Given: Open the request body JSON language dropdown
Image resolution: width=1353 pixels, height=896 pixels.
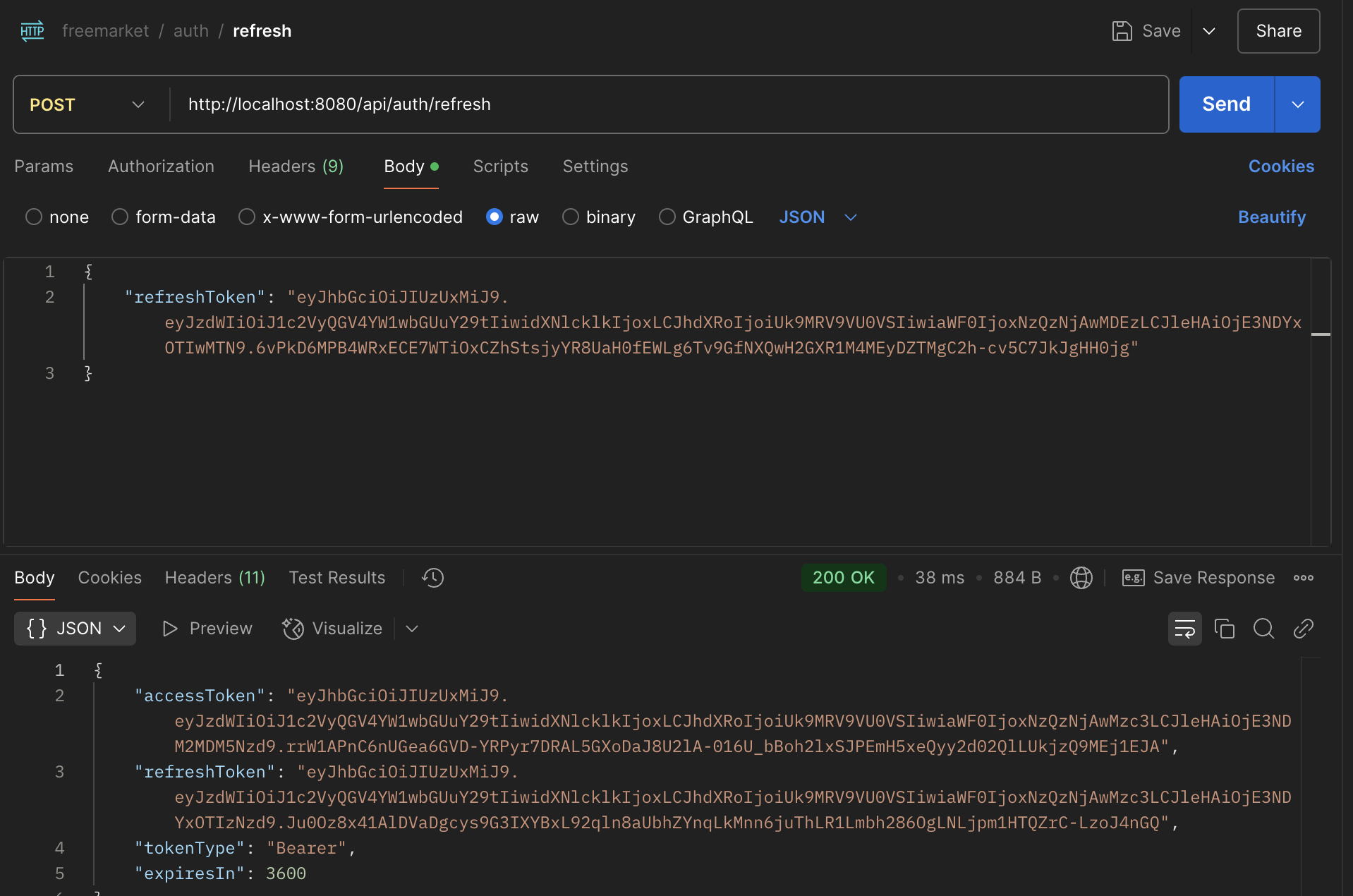Looking at the screenshot, I should 818,217.
